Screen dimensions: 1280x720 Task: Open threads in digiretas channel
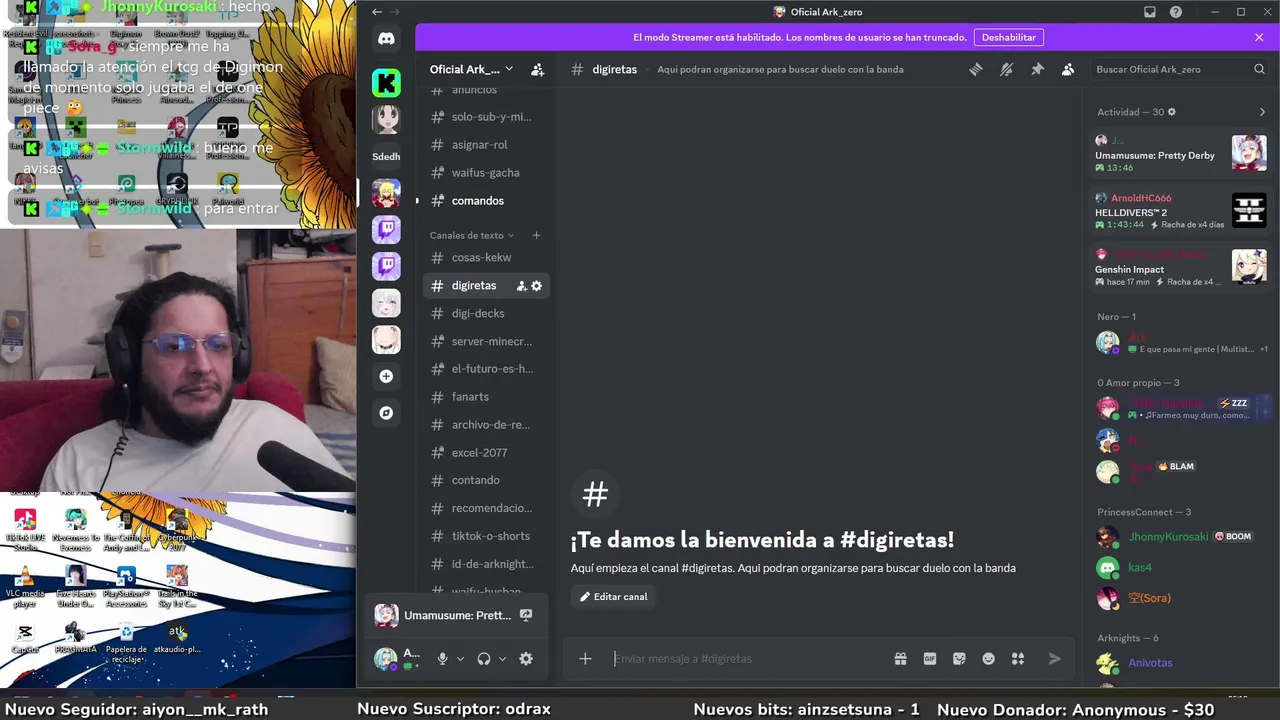(976, 69)
